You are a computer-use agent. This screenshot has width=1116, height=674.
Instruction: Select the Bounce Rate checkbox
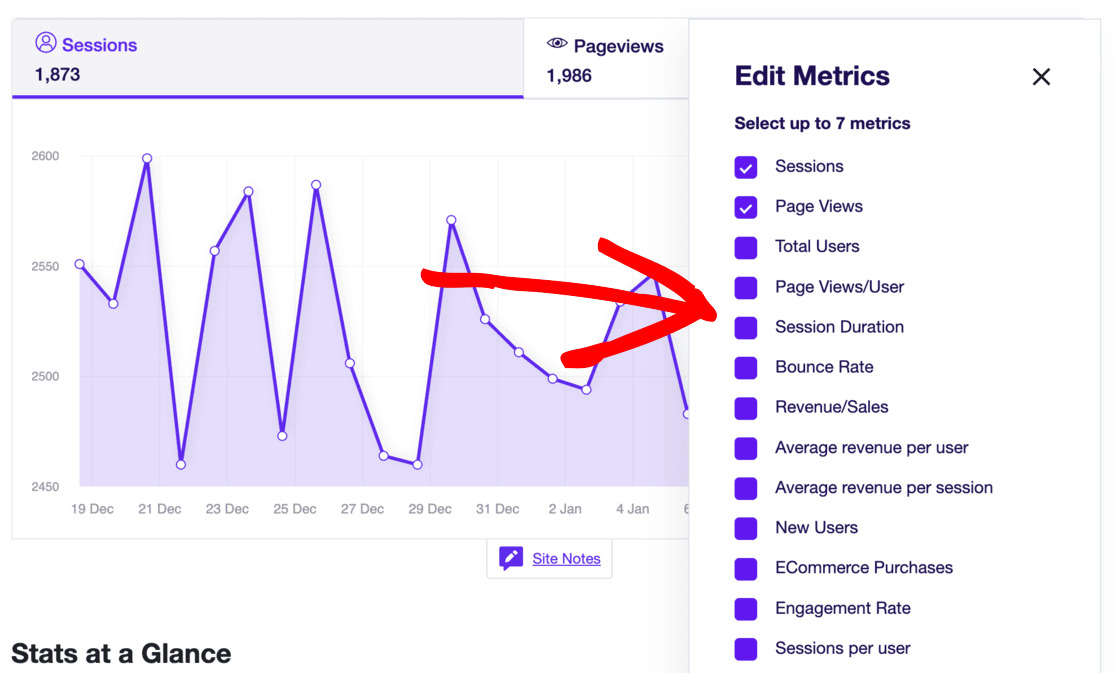coord(746,368)
